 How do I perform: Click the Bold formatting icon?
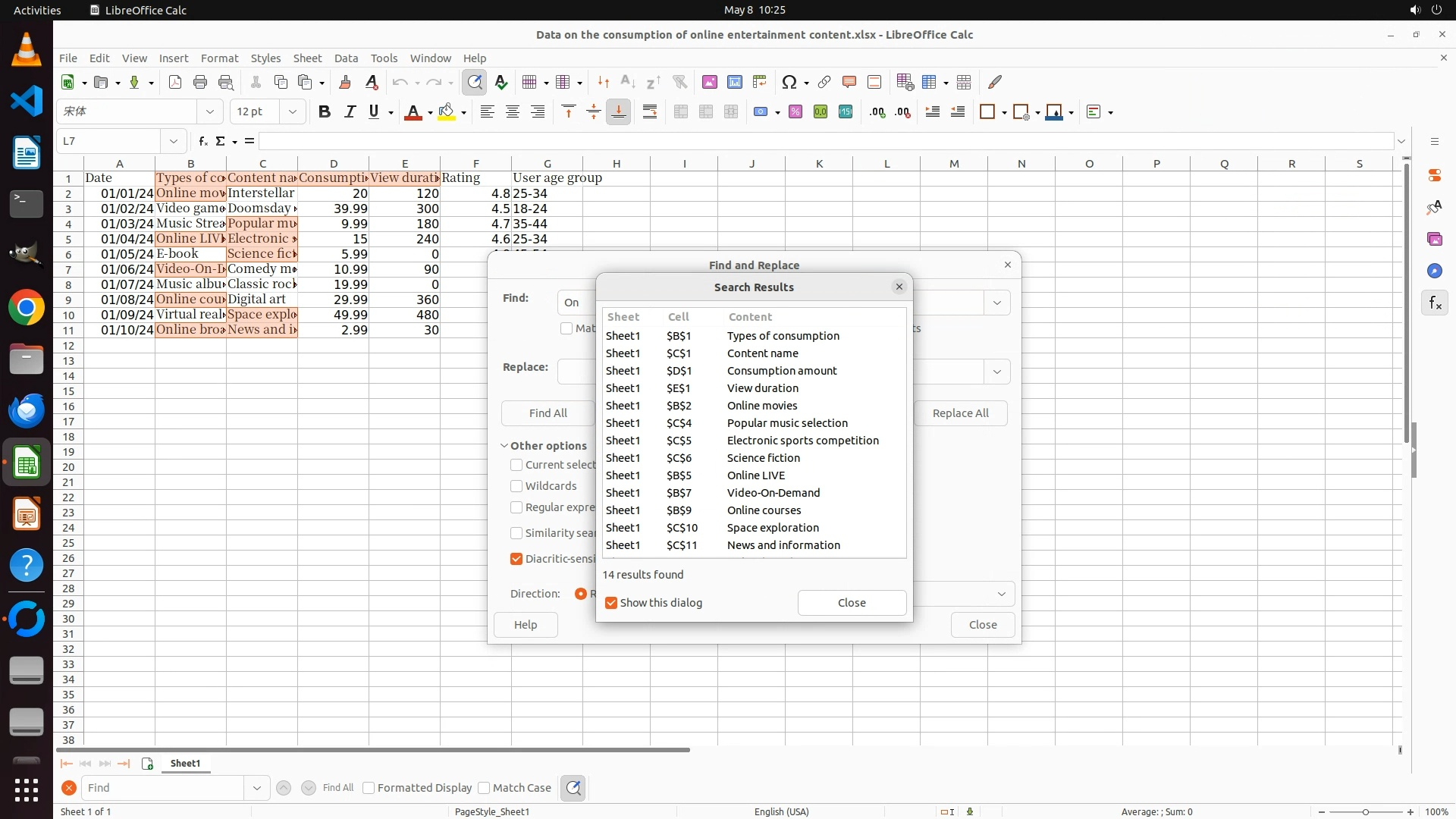click(x=325, y=112)
